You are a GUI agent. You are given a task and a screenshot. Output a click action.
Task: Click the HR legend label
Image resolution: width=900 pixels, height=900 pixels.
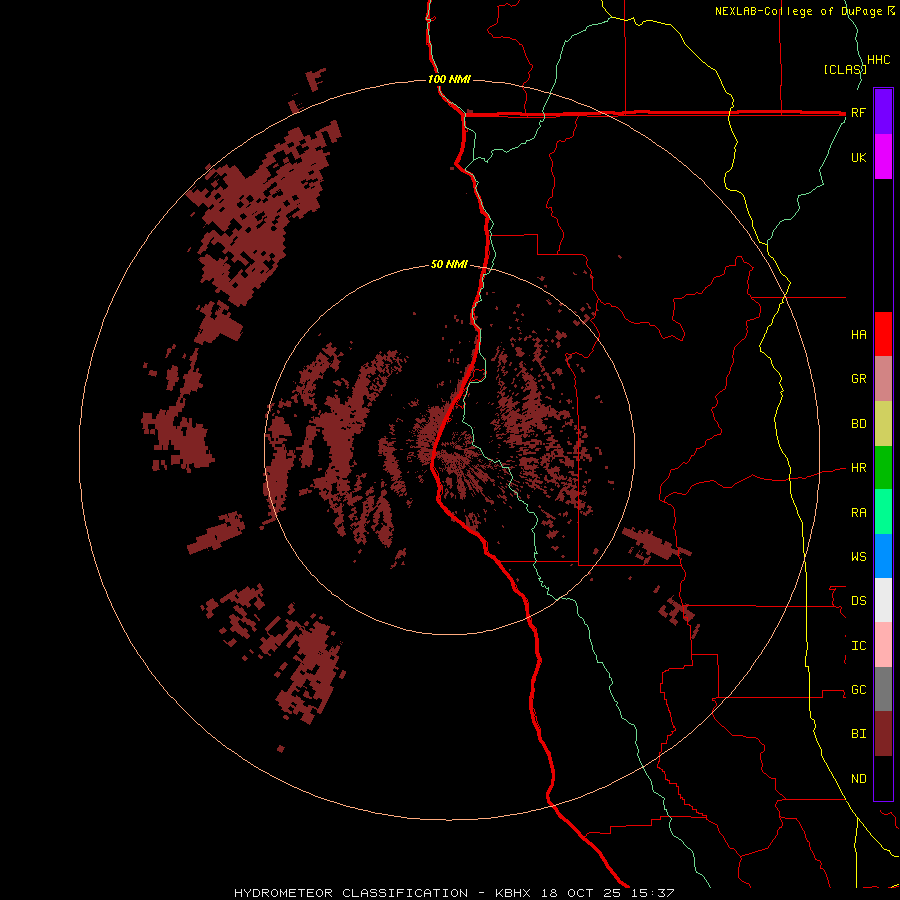coord(859,468)
